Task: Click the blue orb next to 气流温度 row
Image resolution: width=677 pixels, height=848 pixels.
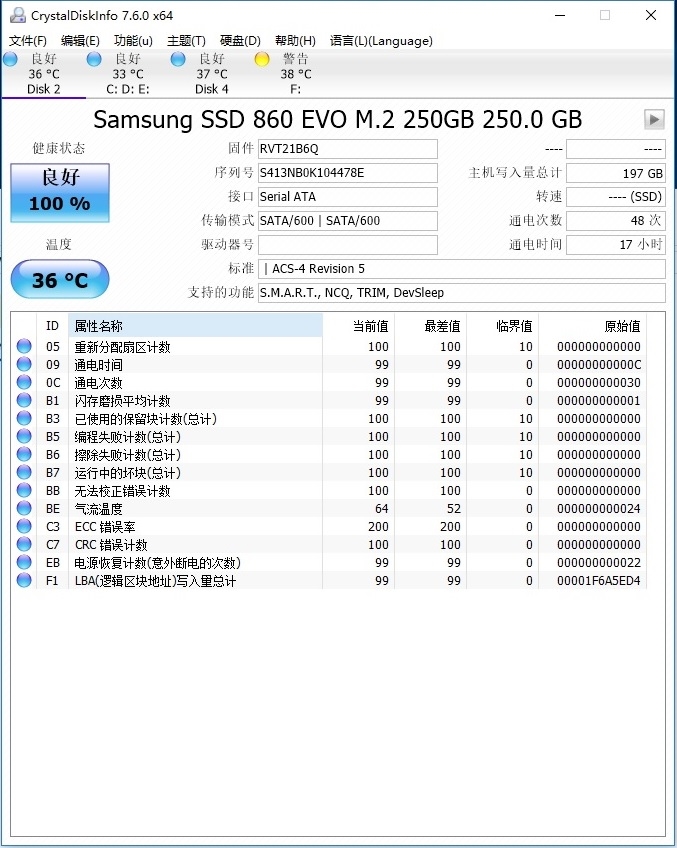Action: 24,509
